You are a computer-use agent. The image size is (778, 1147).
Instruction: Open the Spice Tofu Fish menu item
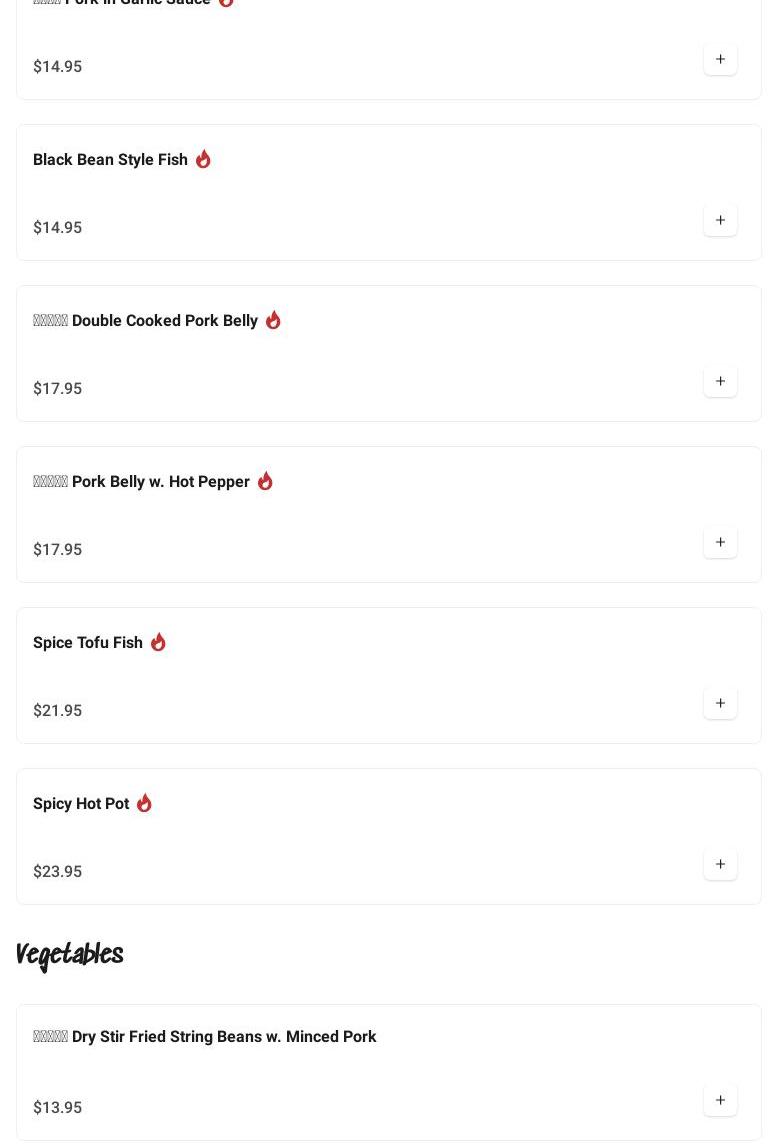[88, 643]
